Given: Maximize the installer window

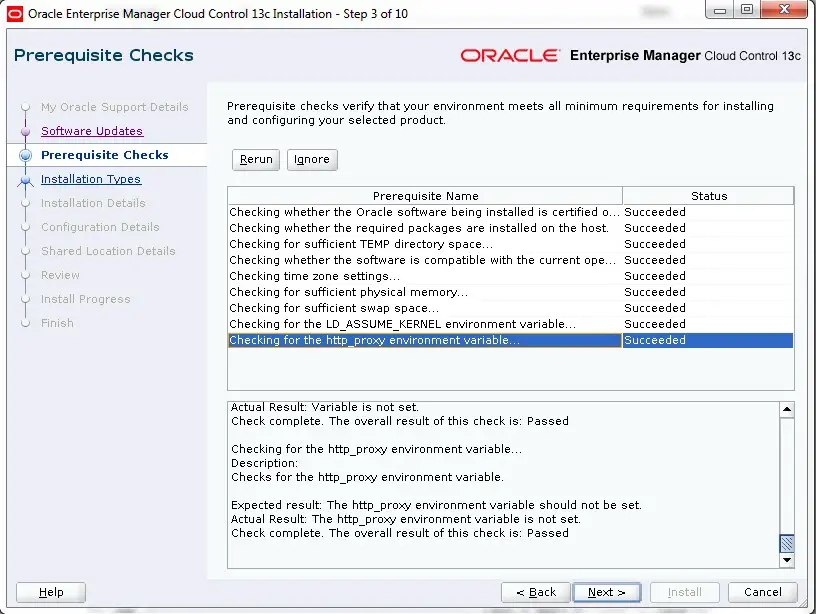Looking at the screenshot, I should click(747, 10).
